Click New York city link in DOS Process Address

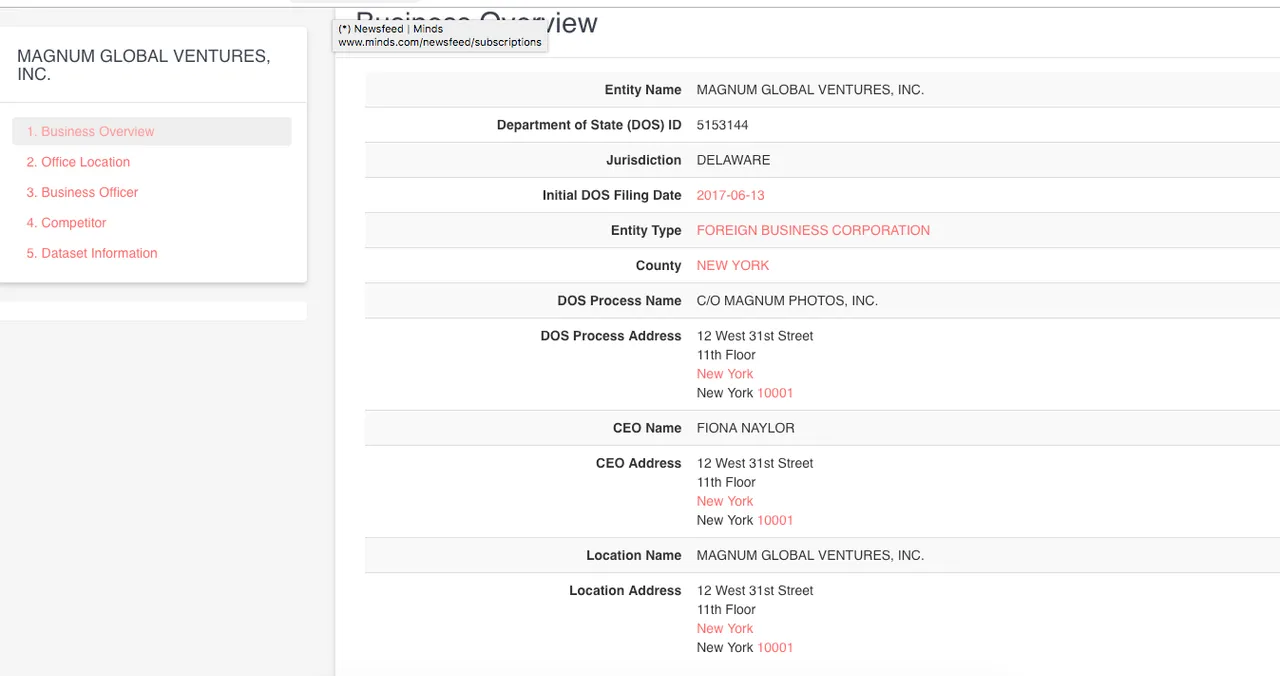[x=725, y=374]
